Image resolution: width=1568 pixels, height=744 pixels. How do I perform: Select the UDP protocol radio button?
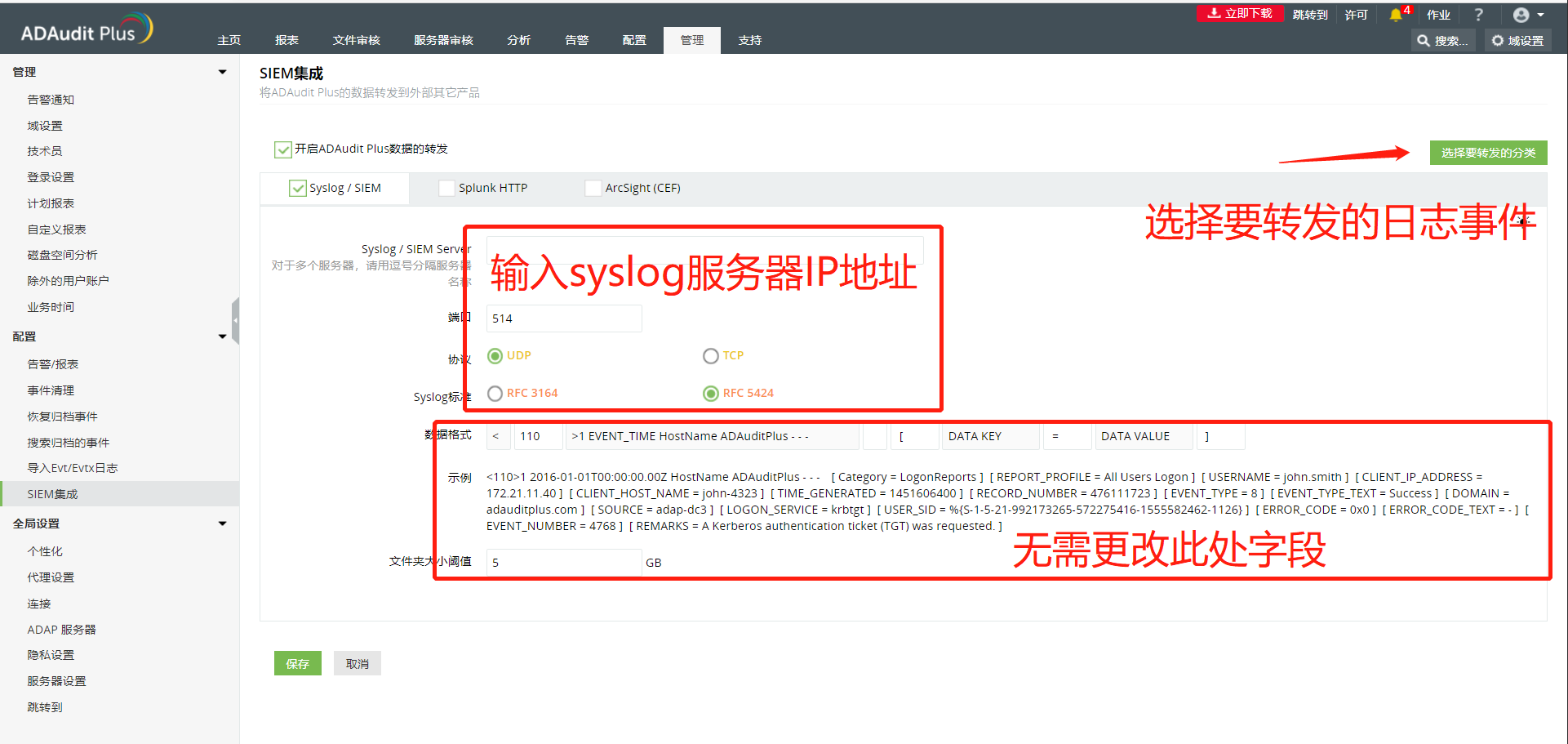click(x=495, y=356)
